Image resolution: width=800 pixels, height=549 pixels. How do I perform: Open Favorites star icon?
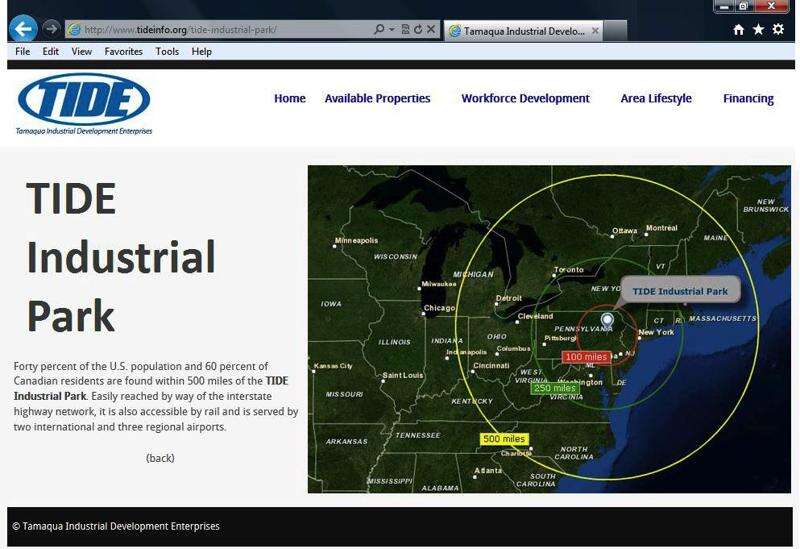coord(758,30)
